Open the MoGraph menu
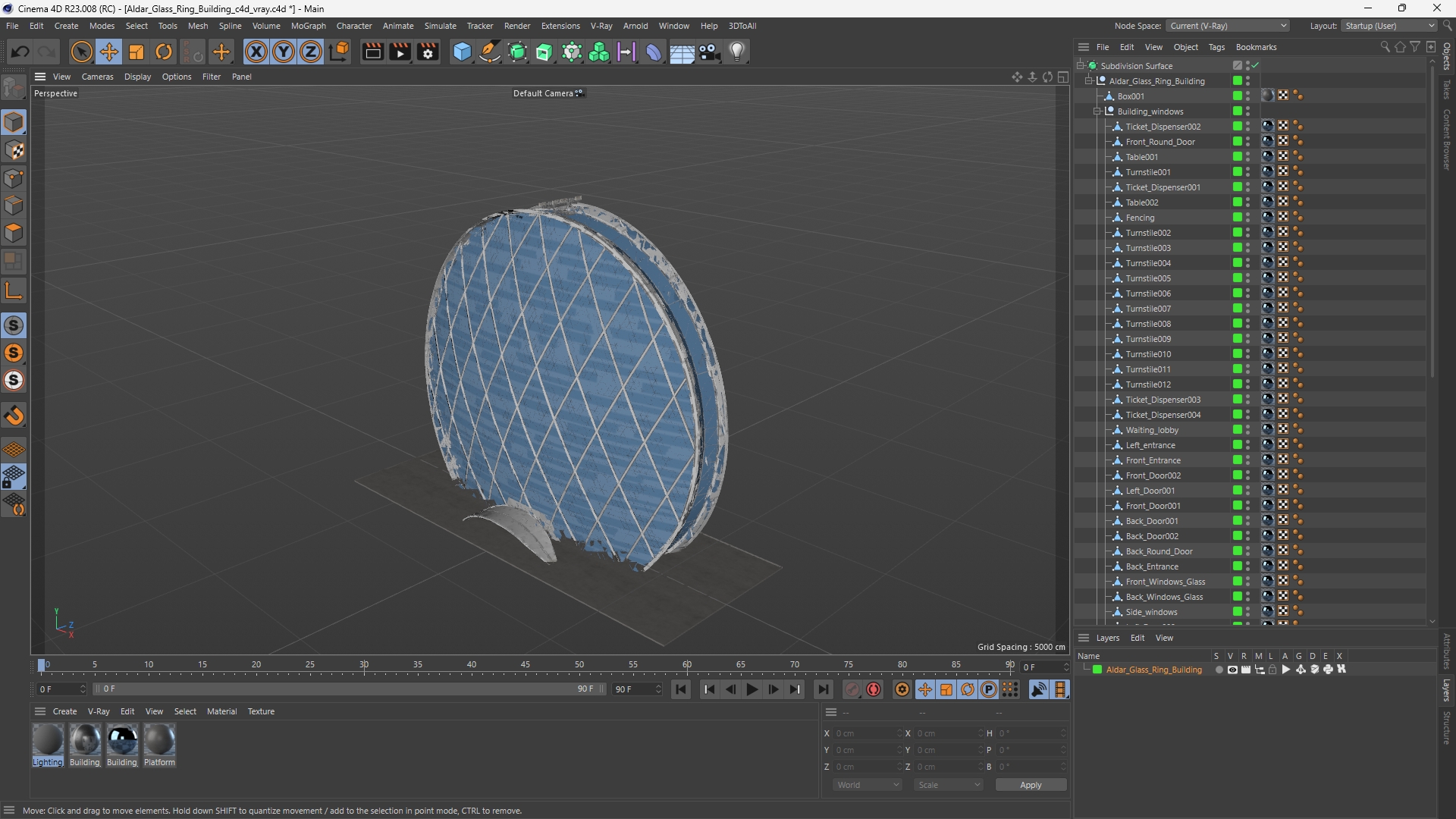This screenshot has height=819, width=1456. click(x=308, y=26)
